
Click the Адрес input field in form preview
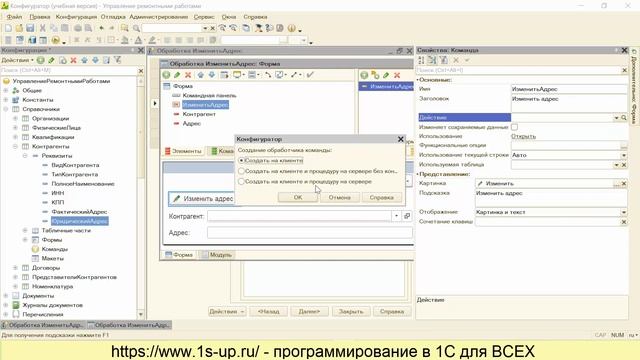pos(310,233)
